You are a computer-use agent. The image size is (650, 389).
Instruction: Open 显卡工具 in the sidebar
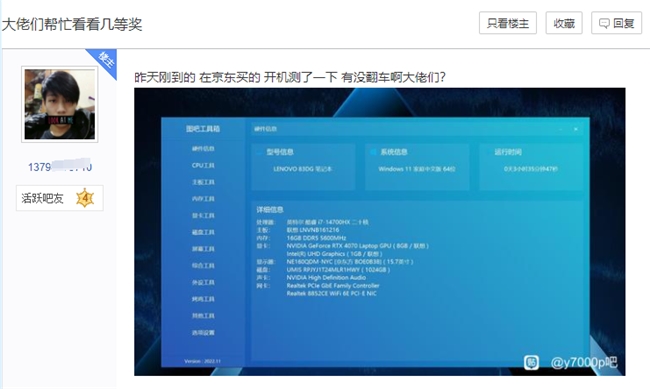203,215
